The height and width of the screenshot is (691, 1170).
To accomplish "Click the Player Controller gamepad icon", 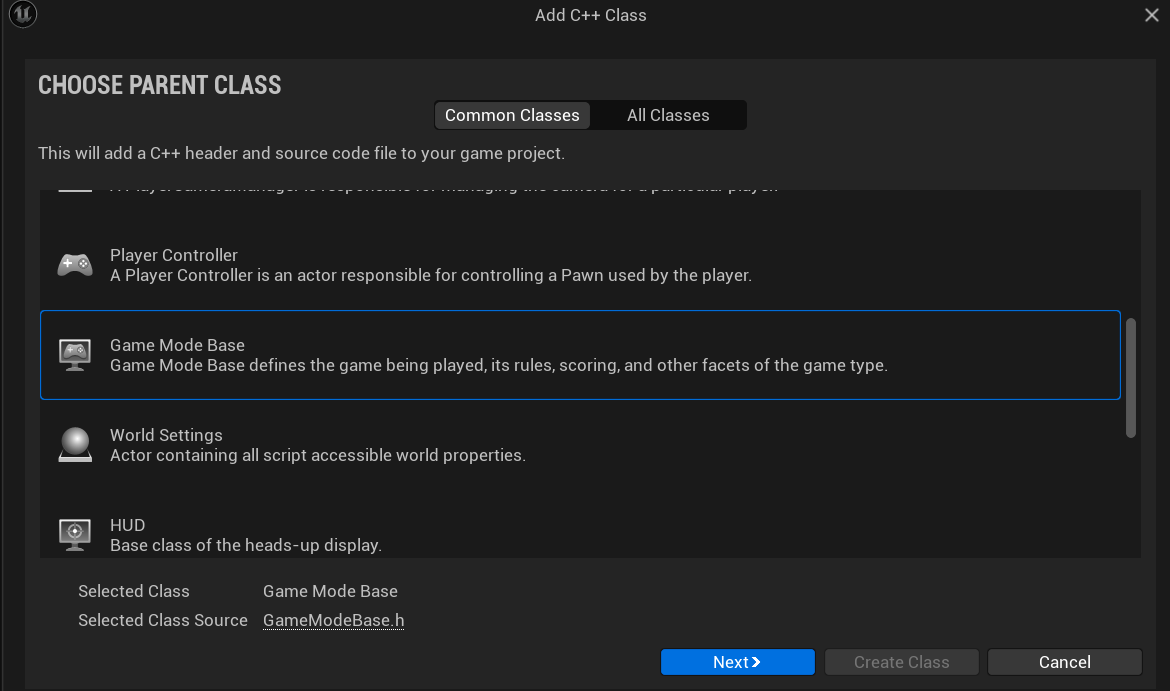I will pyautogui.click(x=75, y=265).
